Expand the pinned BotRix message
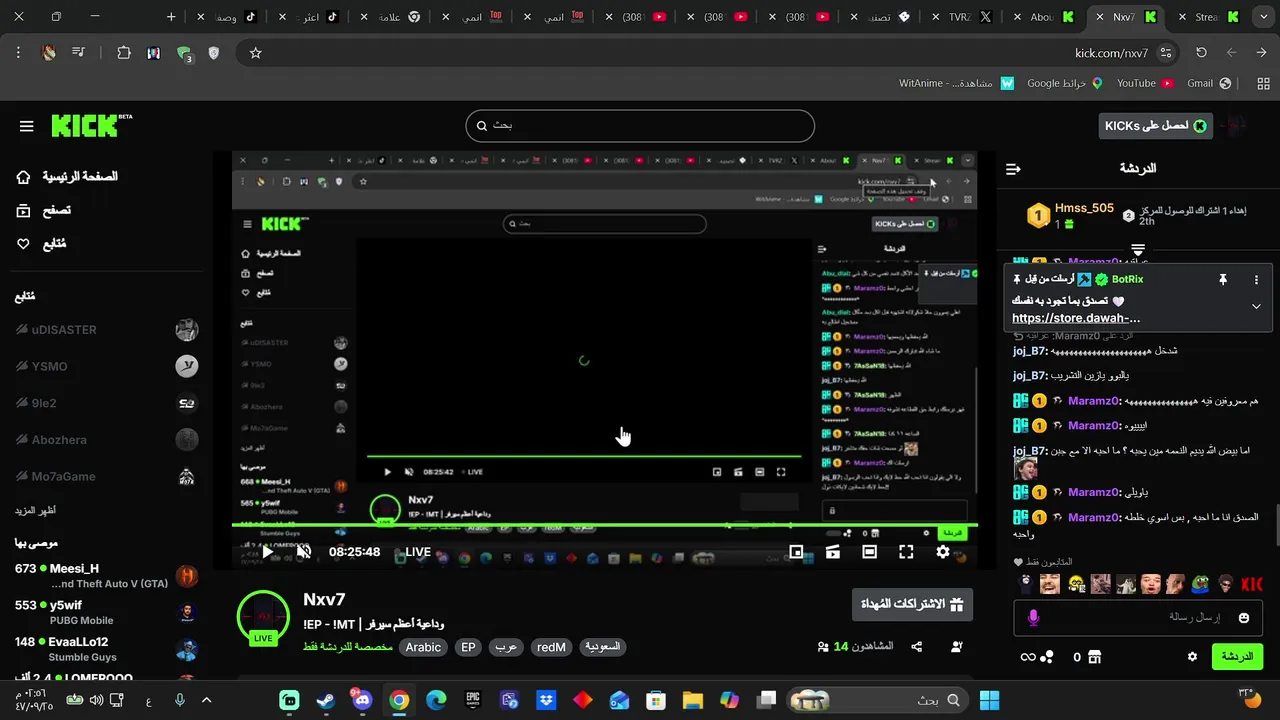The image size is (1280, 720). pos(1256,306)
